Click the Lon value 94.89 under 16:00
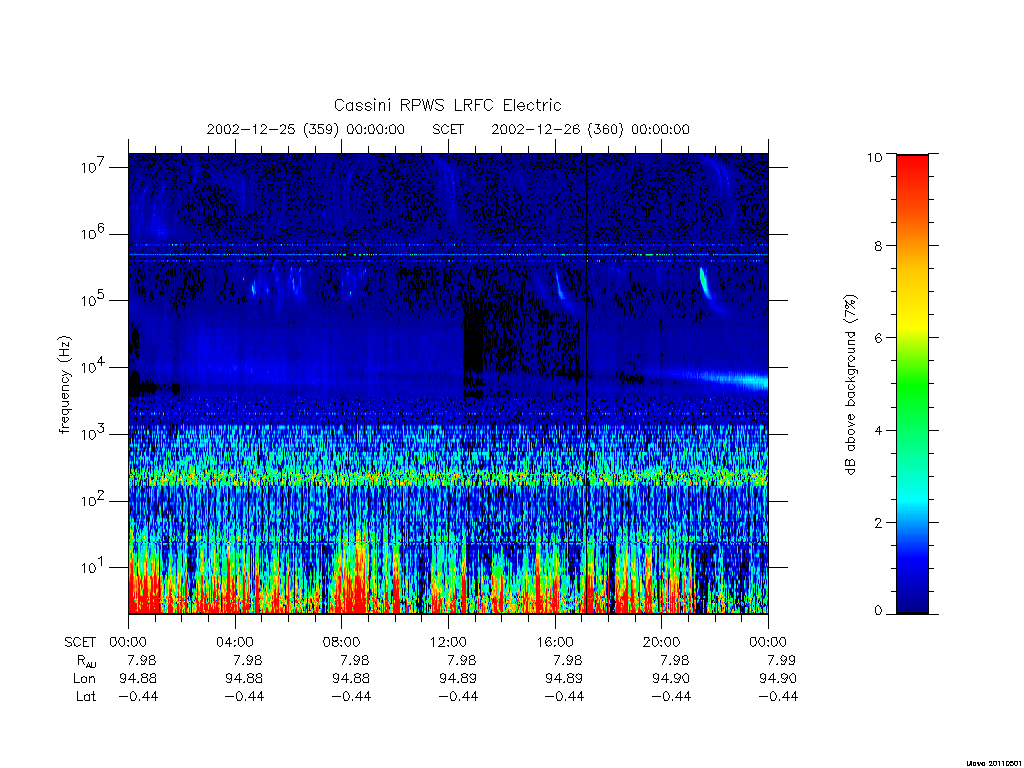The width and height of the screenshot is (1024, 768). [x=564, y=679]
